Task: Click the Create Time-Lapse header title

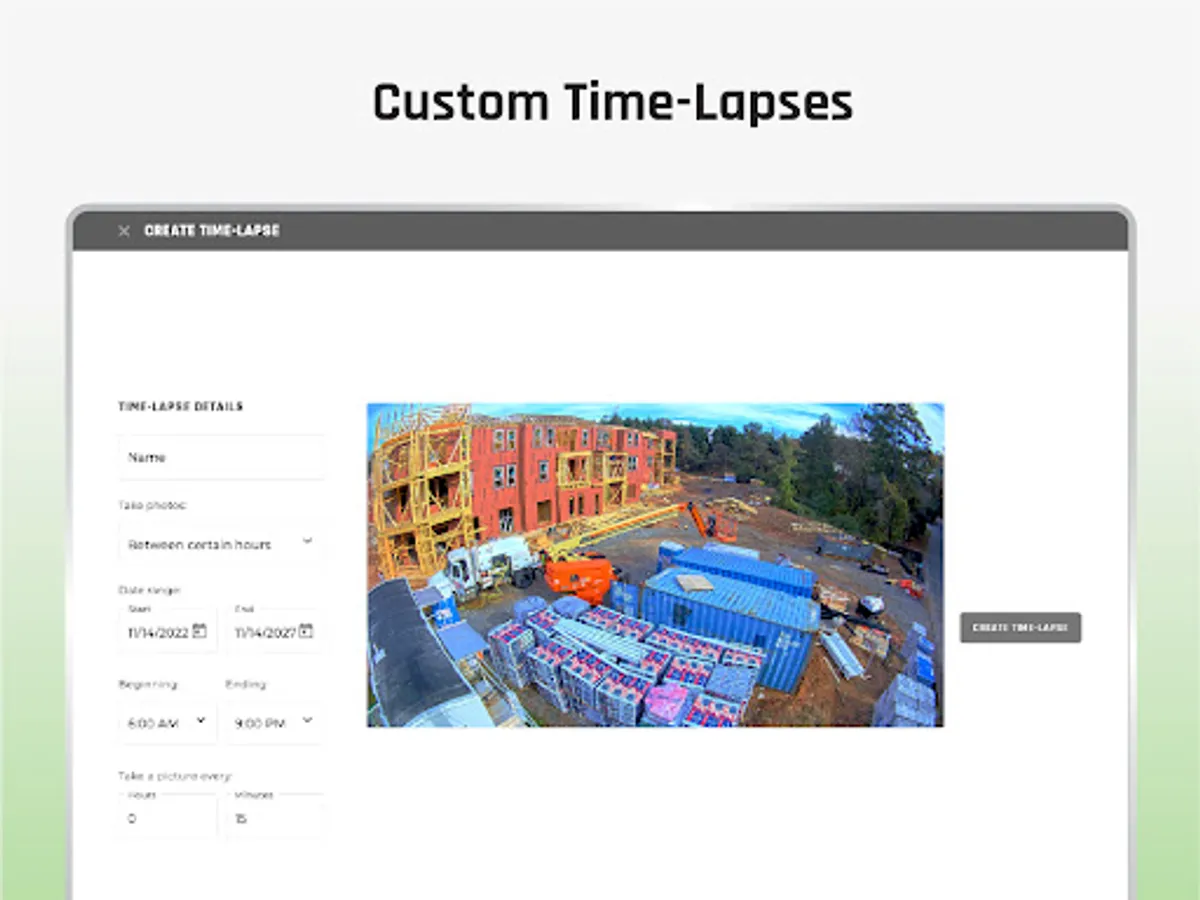Action: (212, 231)
